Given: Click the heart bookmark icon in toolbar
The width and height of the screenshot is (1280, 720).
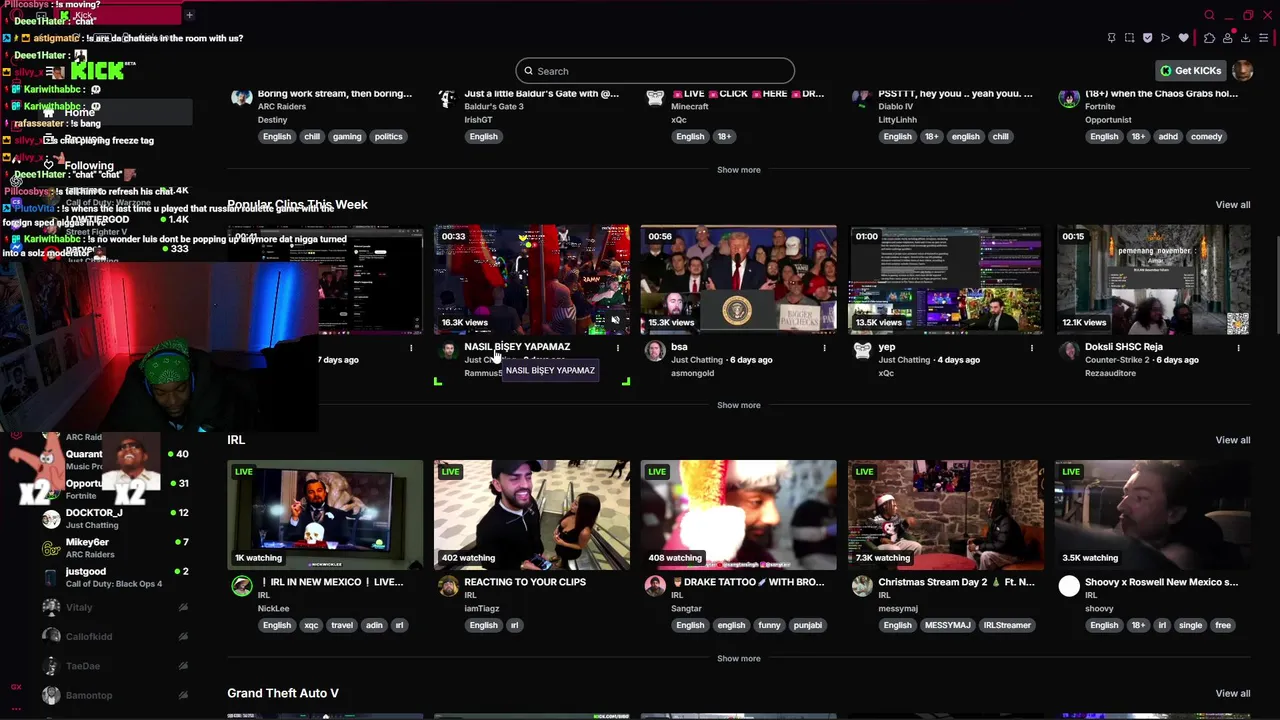Looking at the screenshot, I should 1184,38.
